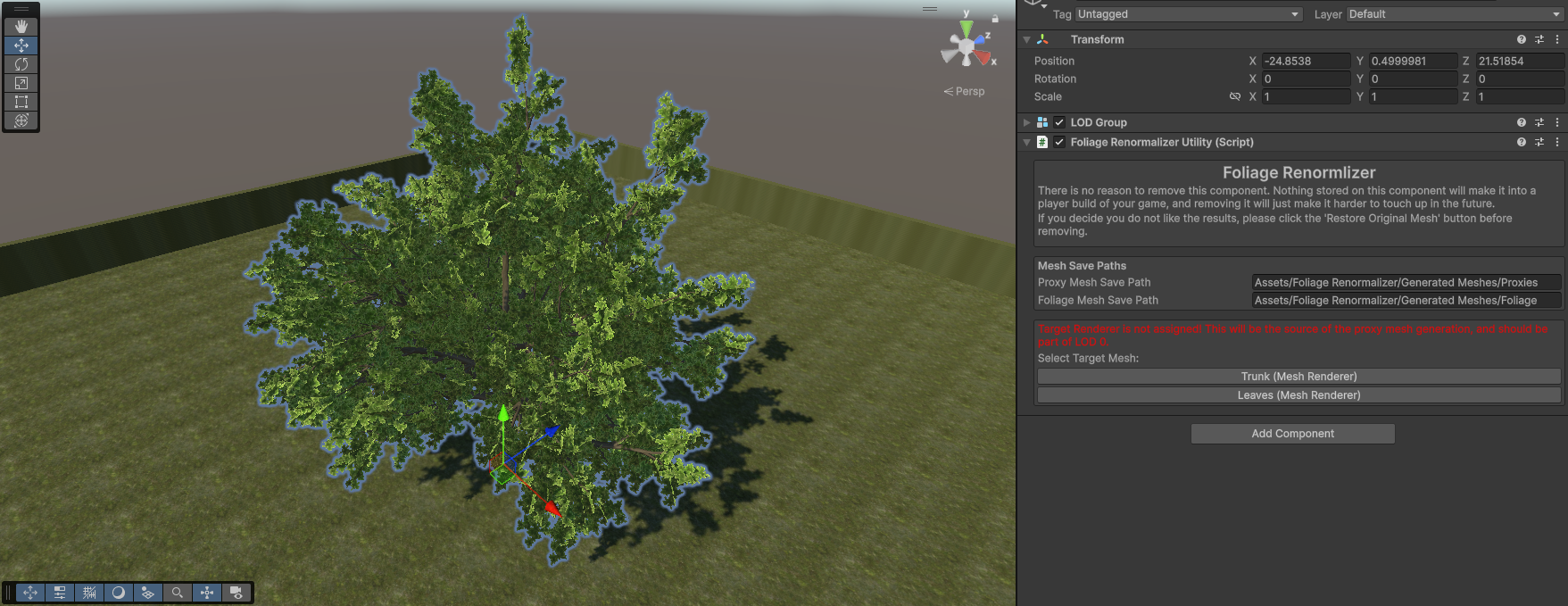Click the Position label
The width and height of the screenshot is (1568, 606).
1054,61
